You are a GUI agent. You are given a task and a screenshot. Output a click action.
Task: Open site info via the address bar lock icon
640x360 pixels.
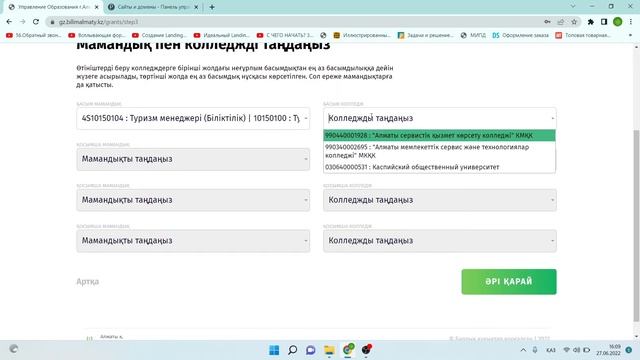coord(52,22)
